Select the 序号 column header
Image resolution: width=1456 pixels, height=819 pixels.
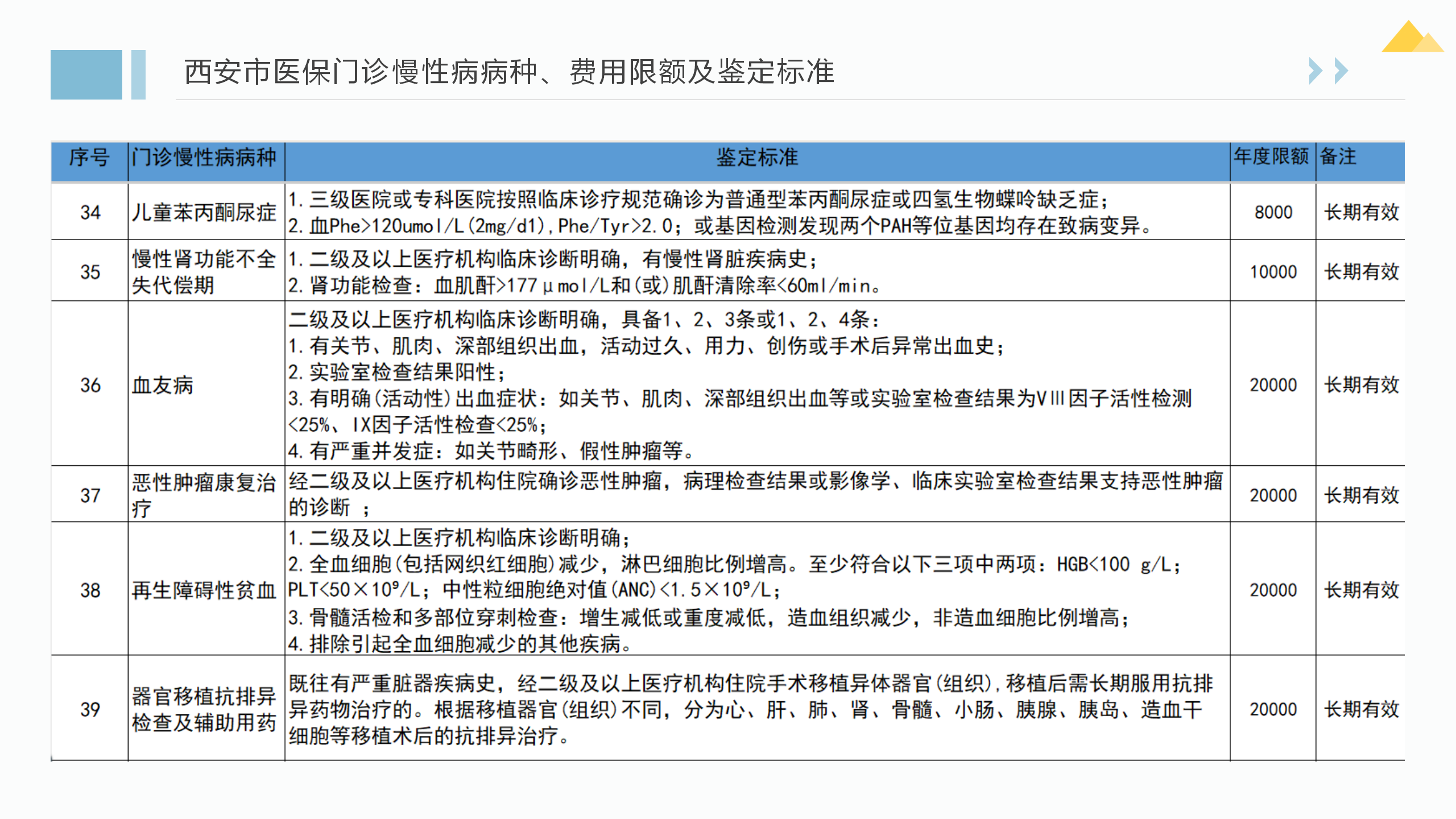click(89, 158)
